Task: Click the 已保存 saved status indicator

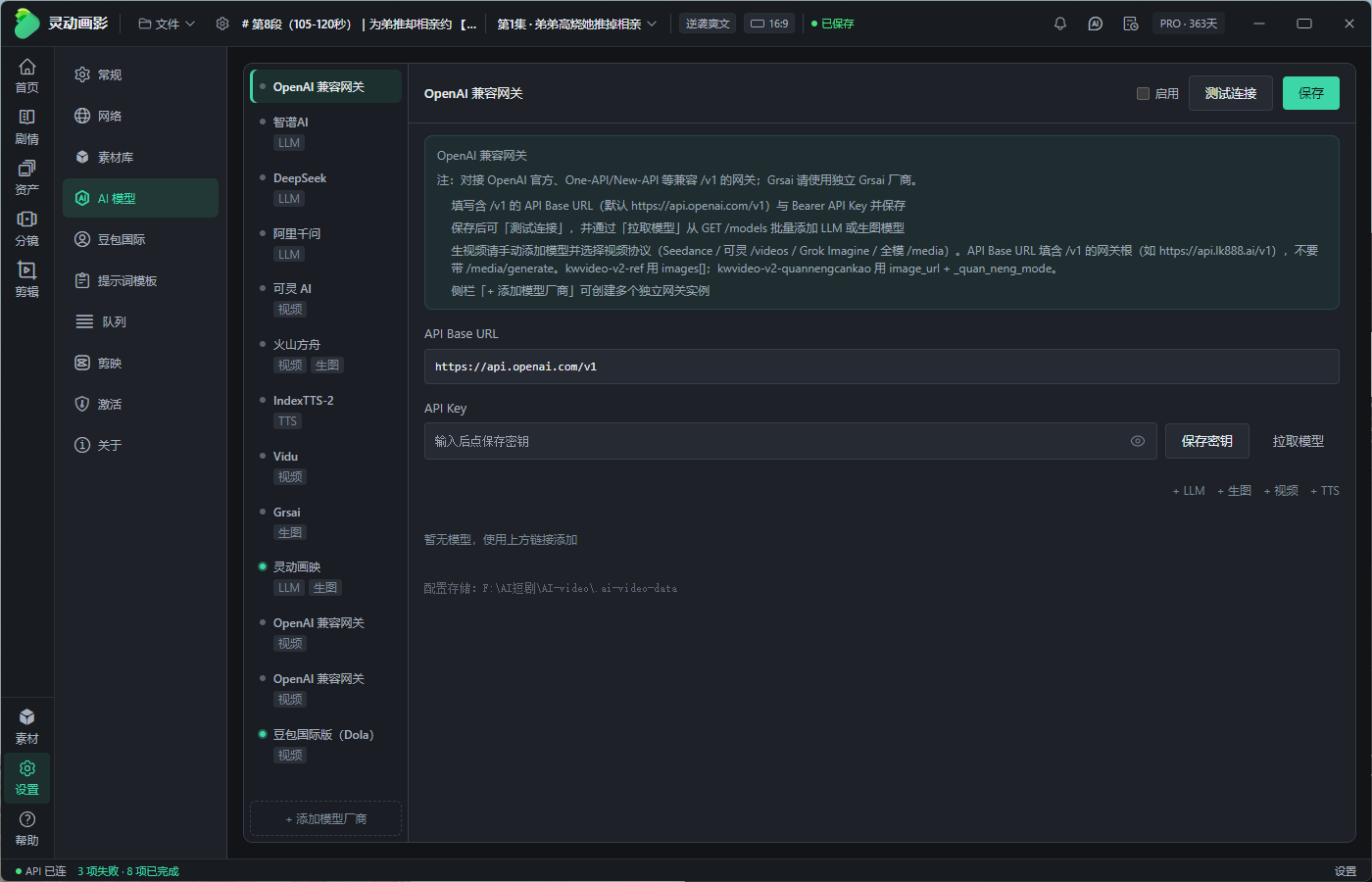Action: pyautogui.click(x=833, y=24)
